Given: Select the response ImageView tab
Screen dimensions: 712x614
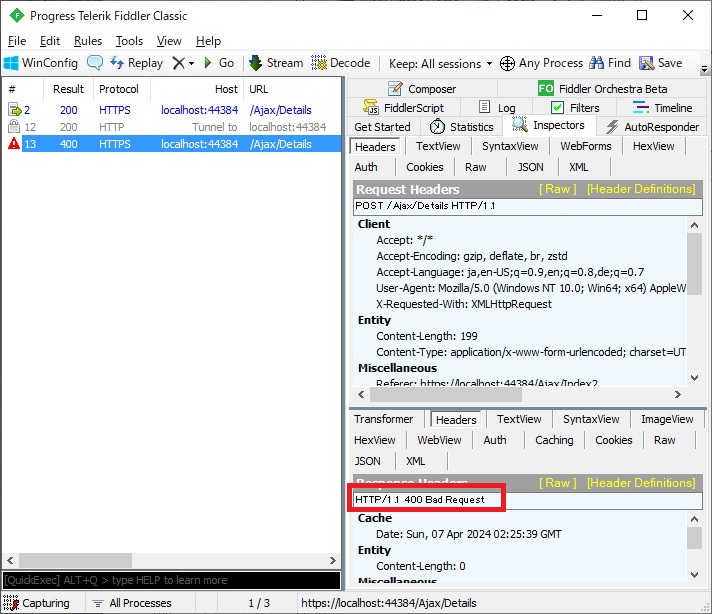Looking at the screenshot, I should pyautogui.click(x=667, y=419).
